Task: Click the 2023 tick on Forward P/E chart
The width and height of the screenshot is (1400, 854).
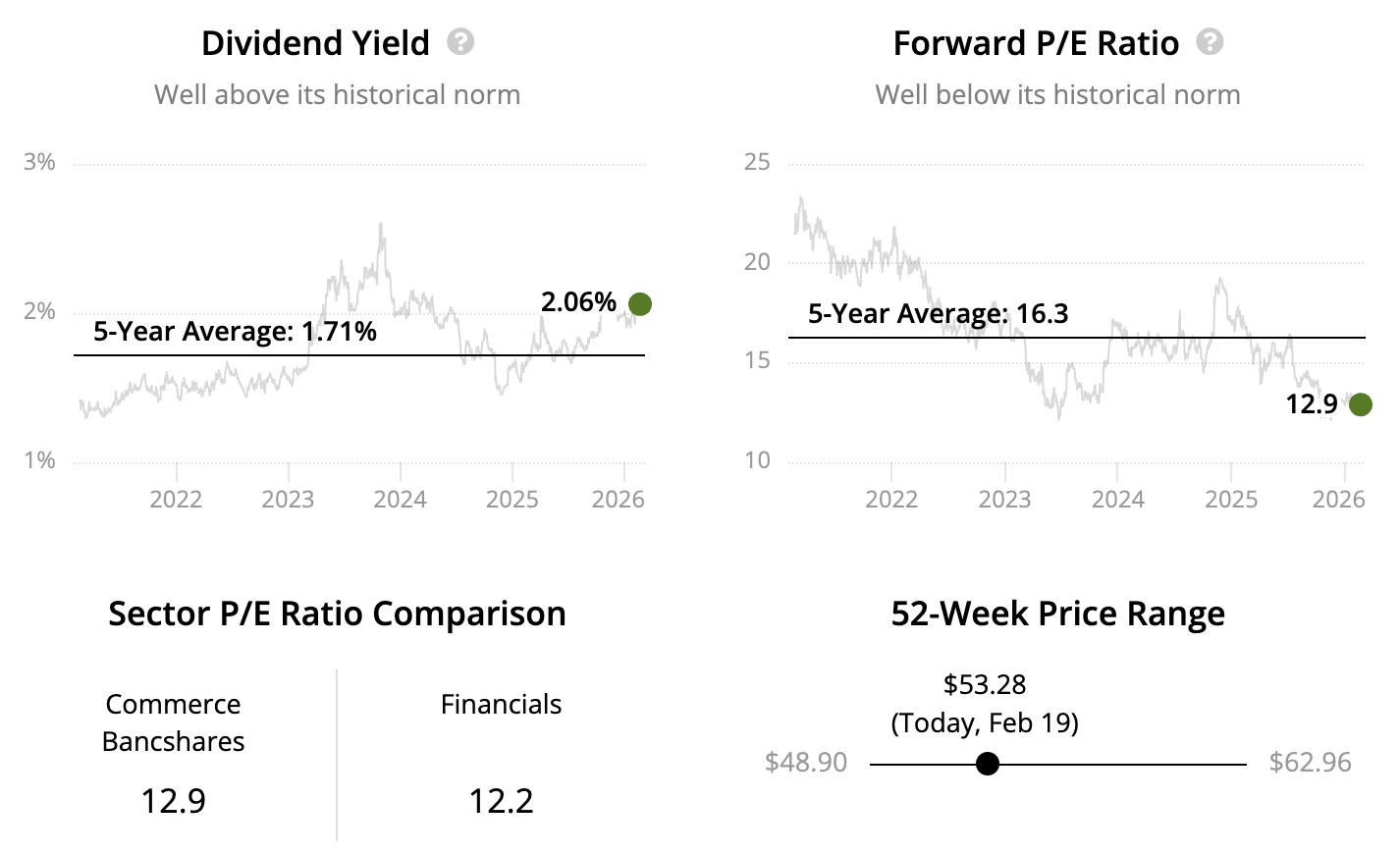Action: click(x=1004, y=500)
